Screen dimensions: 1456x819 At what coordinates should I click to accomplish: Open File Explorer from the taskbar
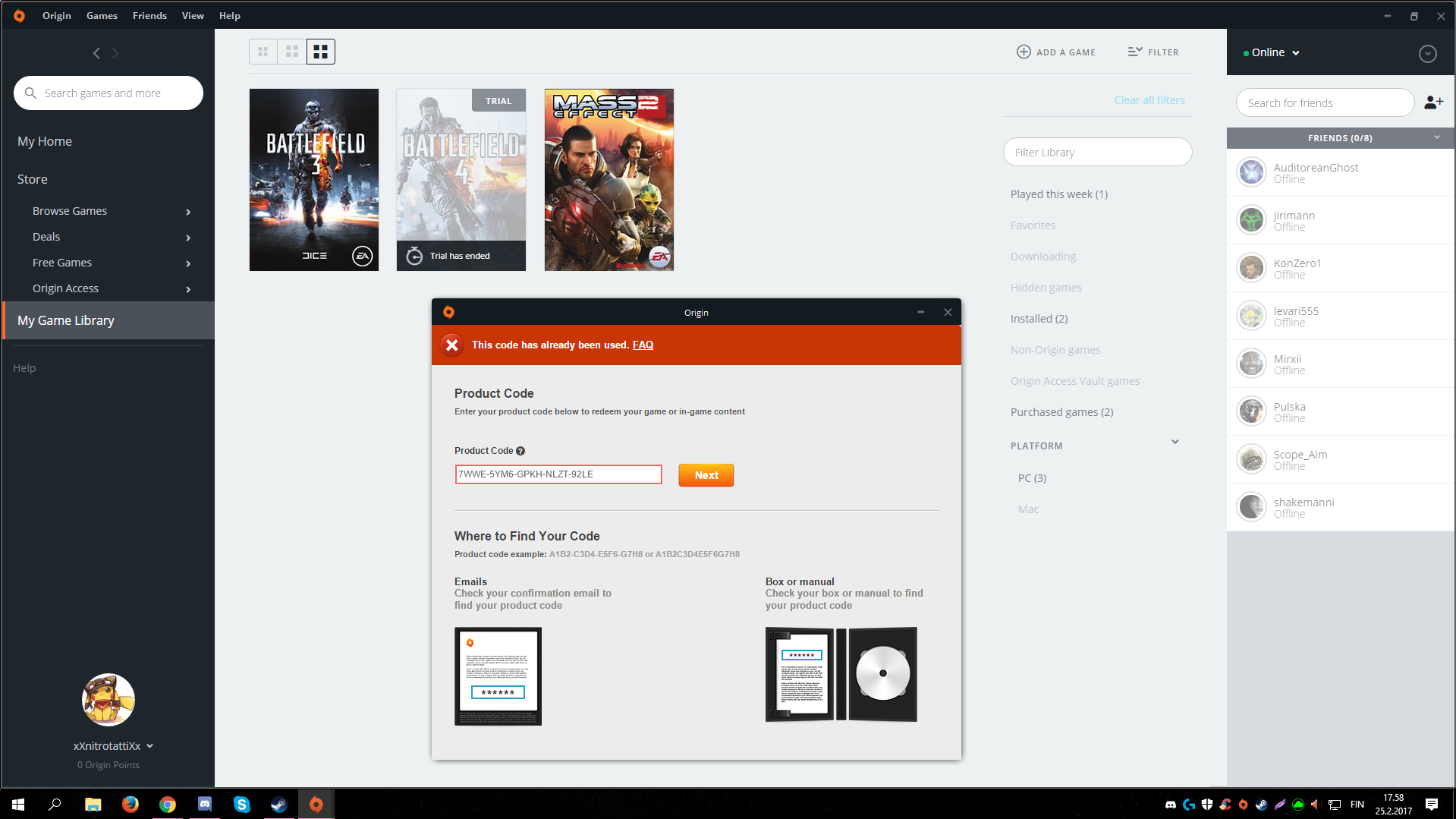tap(93, 804)
